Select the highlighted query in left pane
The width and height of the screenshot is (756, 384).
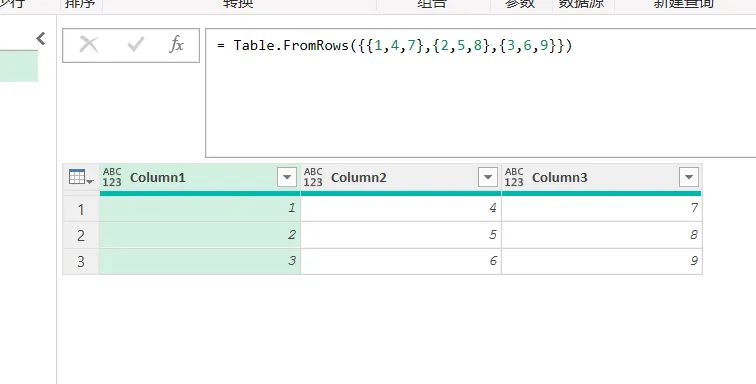coord(19,66)
